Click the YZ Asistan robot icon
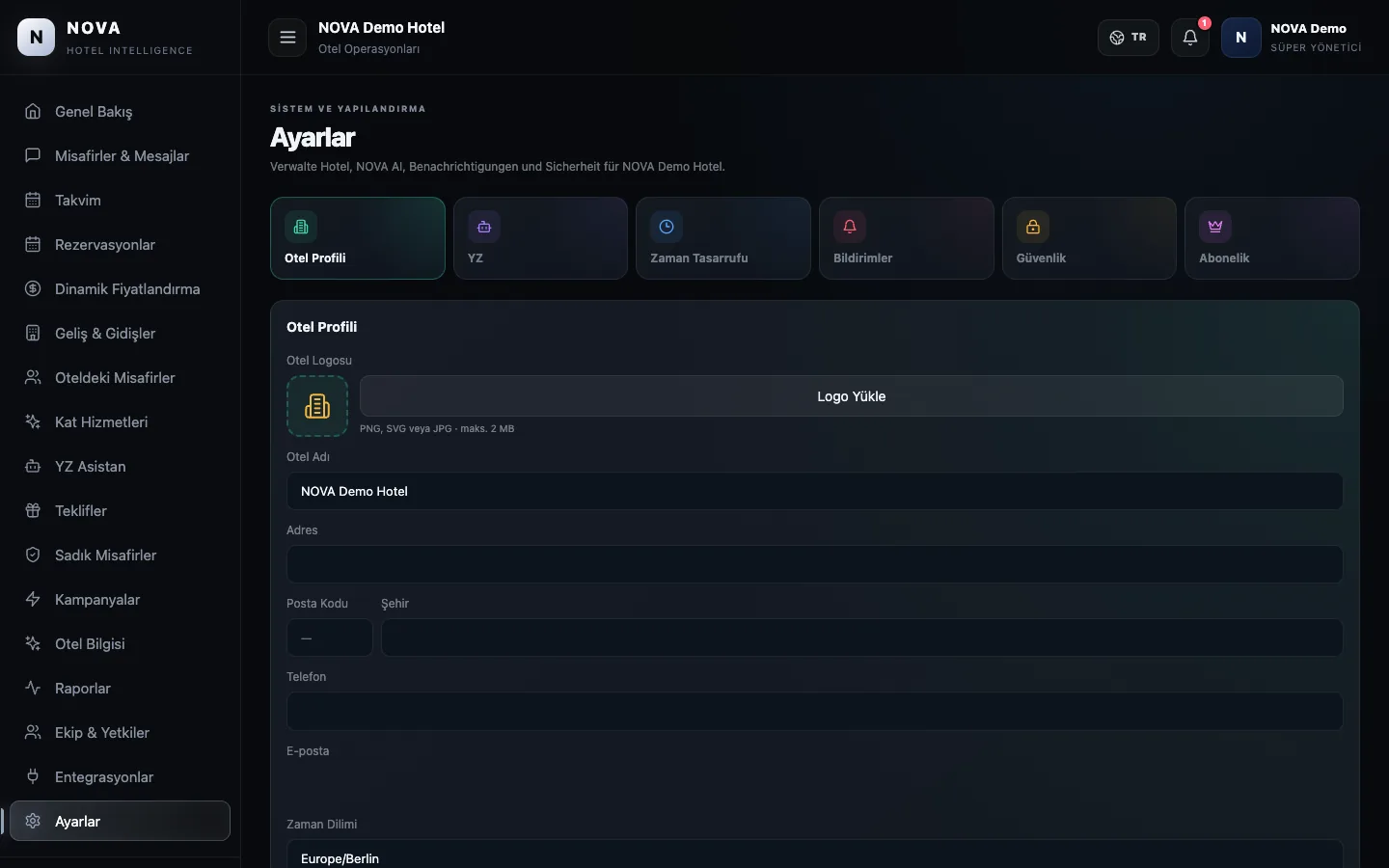Screen dimensions: 1389x868 [x=33, y=466]
